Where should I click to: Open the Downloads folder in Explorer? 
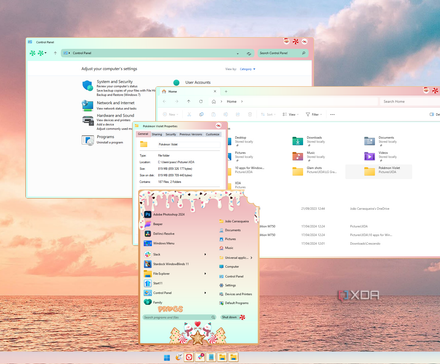[x=308, y=141]
